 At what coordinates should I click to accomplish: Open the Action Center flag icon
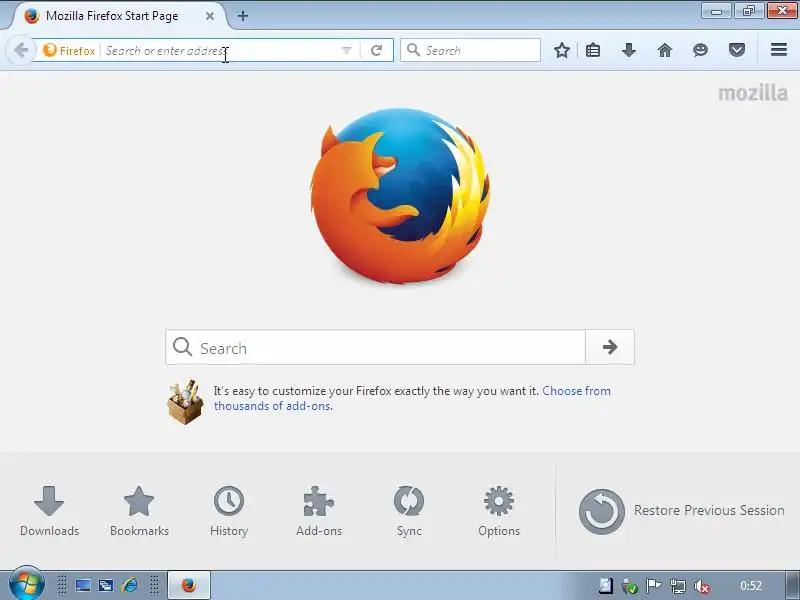[x=653, y=586]
